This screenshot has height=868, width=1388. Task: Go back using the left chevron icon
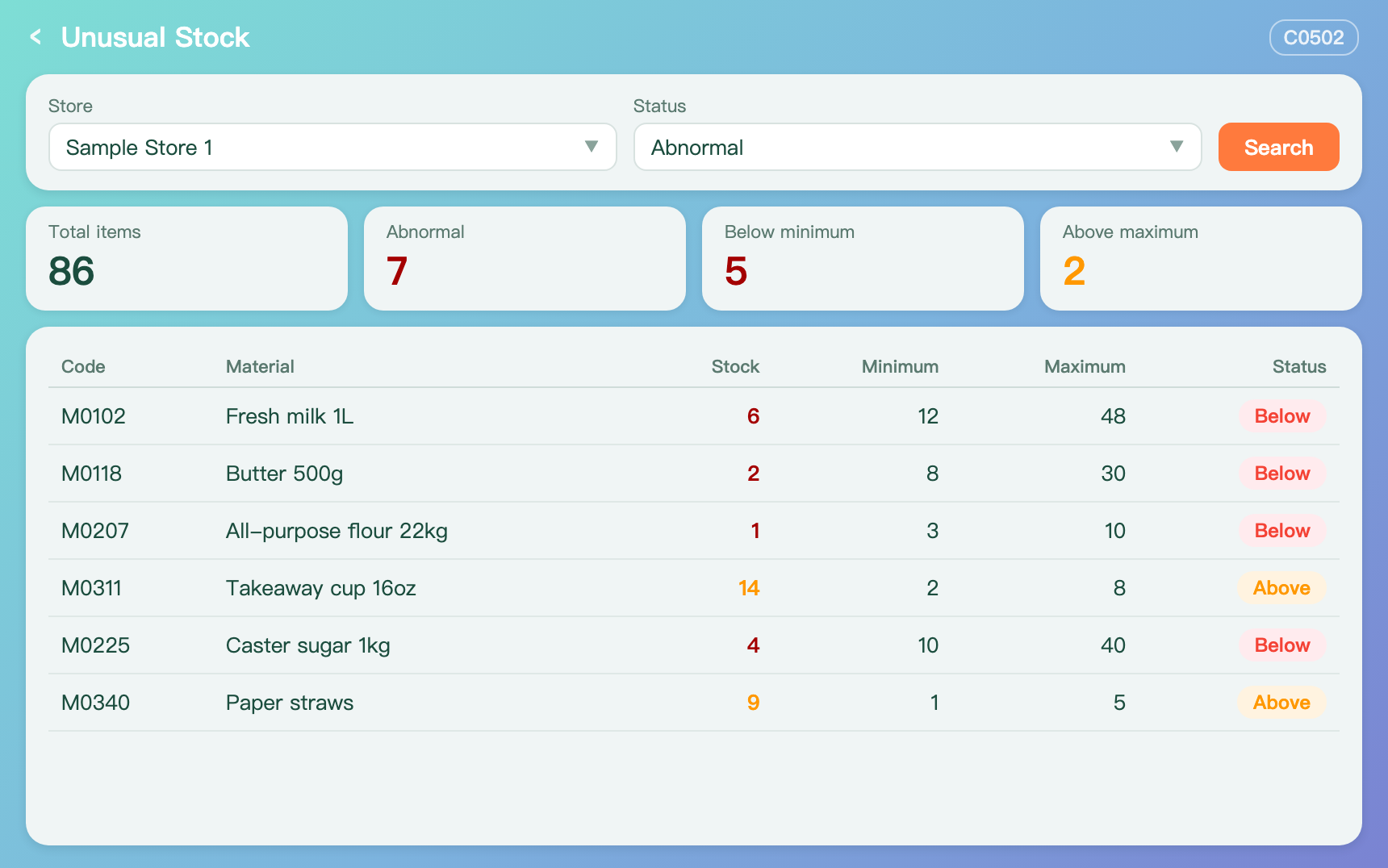coord(36,37)
